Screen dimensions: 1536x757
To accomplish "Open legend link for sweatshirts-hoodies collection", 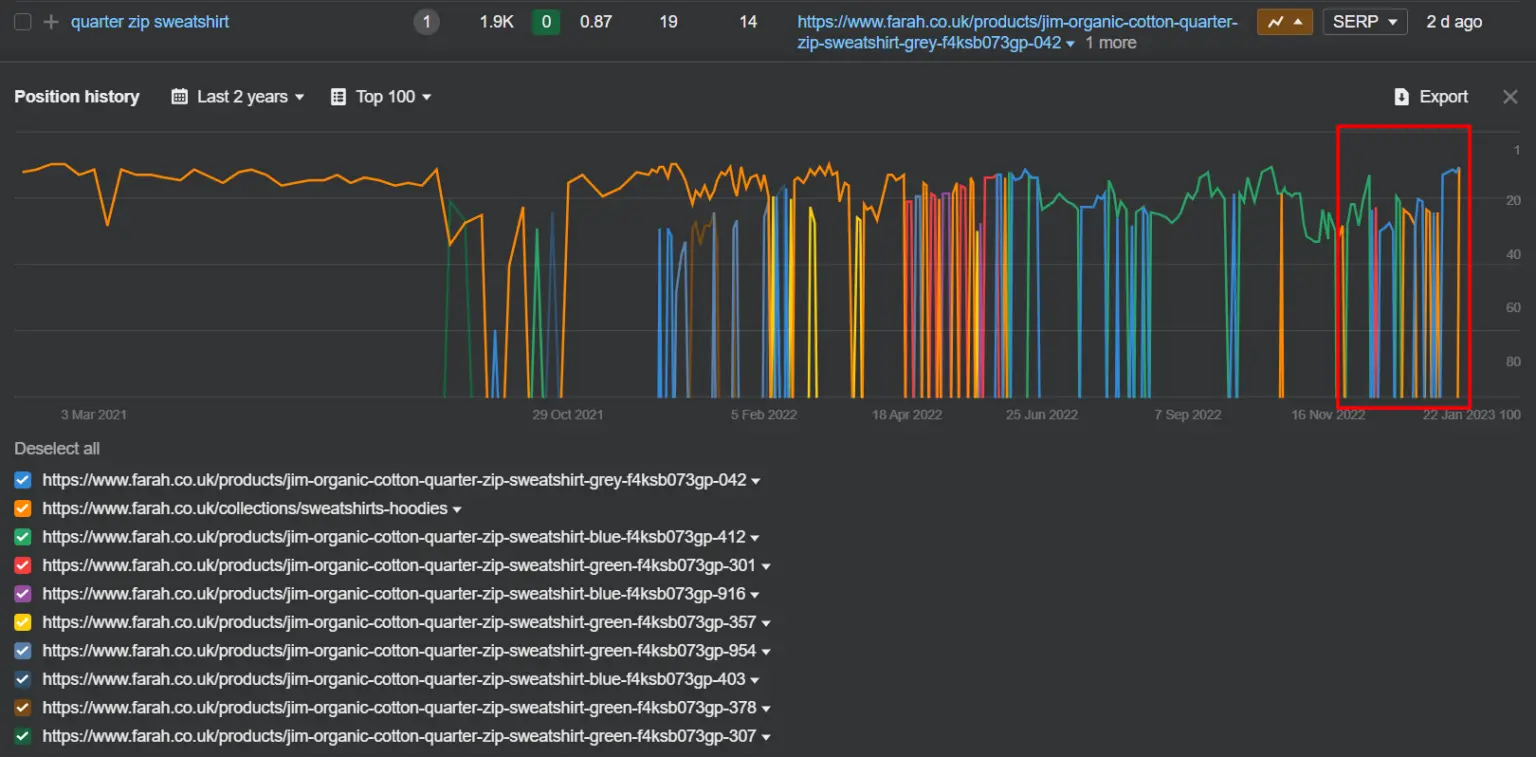I will click(245, 508).
